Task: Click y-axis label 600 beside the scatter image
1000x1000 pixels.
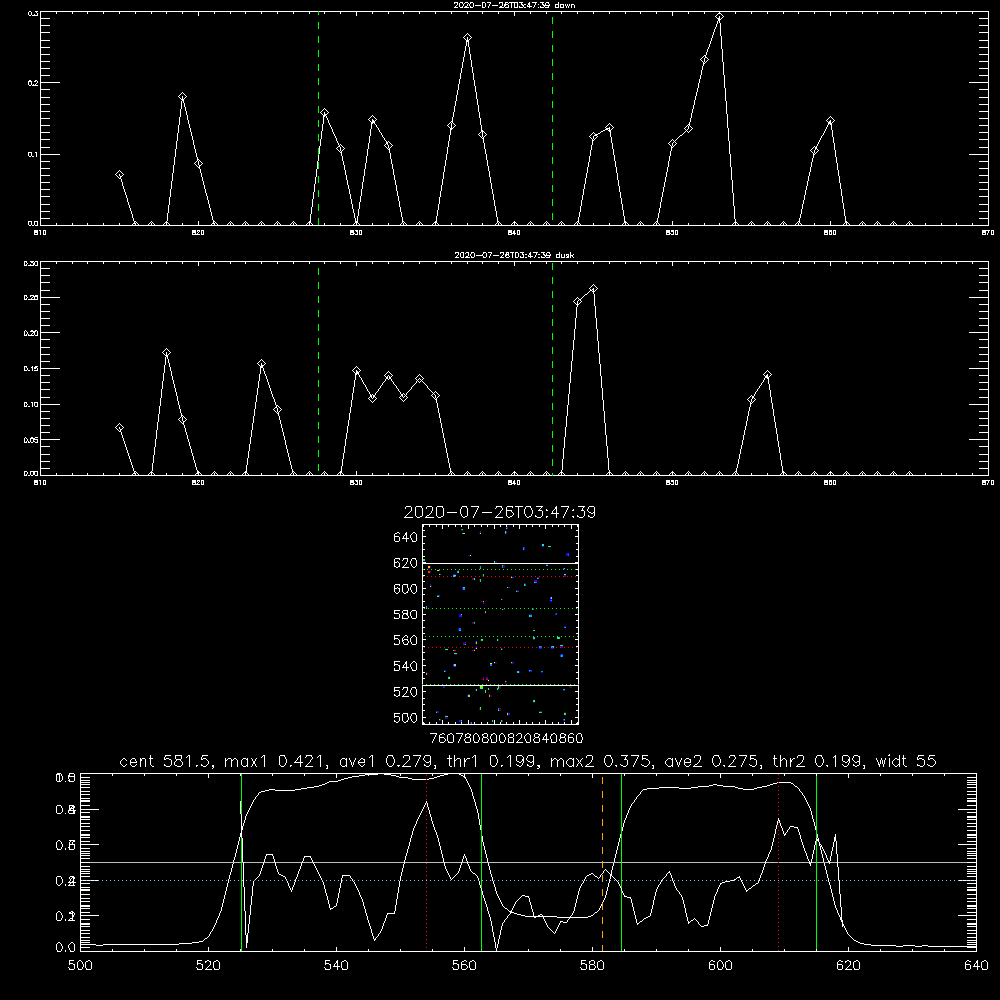Action: (406, 589)
